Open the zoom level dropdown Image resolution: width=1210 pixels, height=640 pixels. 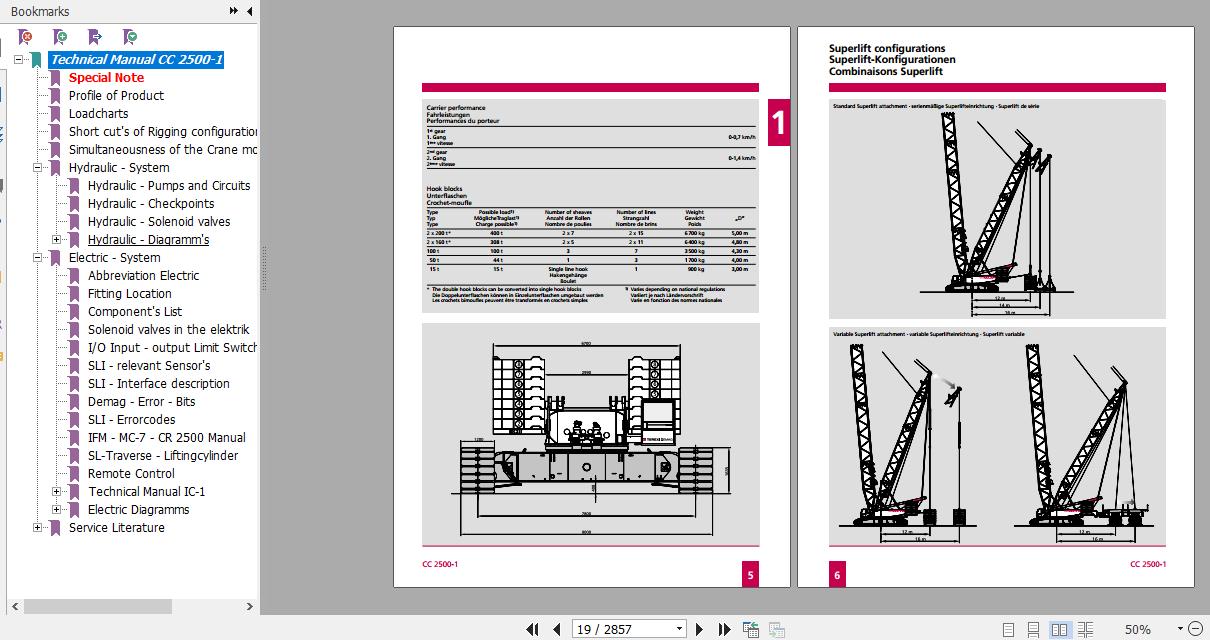[1179, 629]
